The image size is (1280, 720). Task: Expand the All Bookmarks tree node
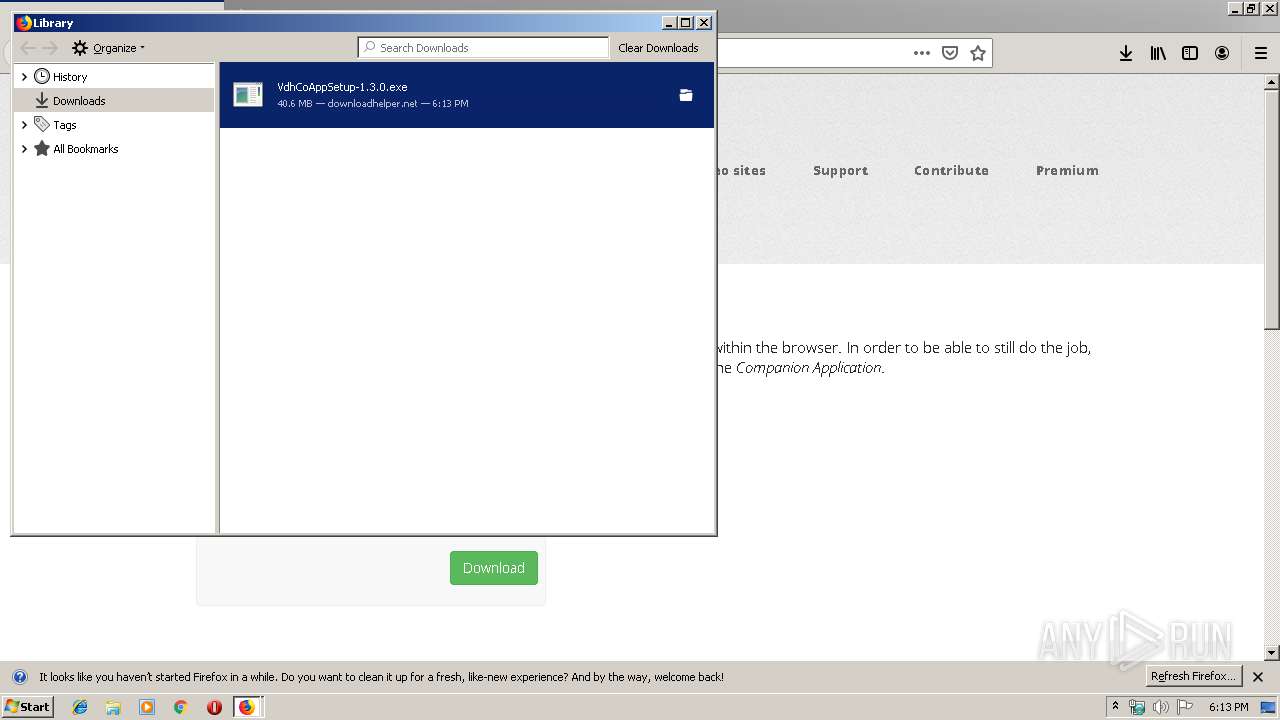tap(24, 149)
